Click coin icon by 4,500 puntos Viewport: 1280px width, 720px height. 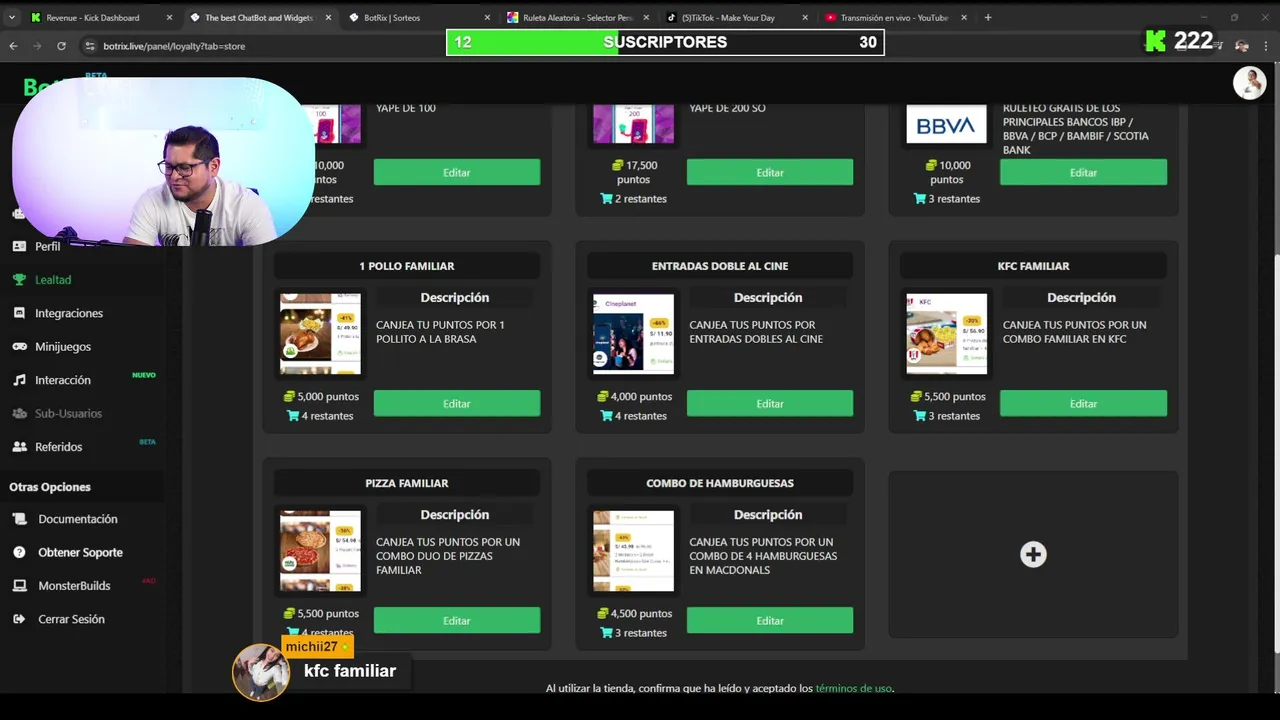[x=603, y=614]
